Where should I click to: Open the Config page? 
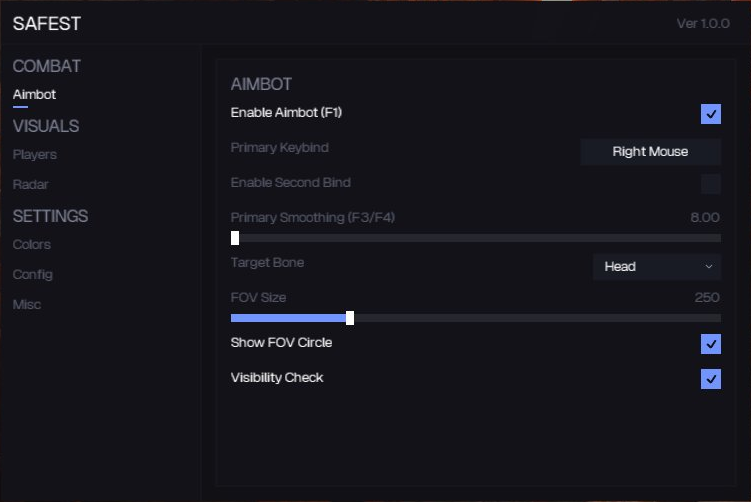(x=32, y=275)
